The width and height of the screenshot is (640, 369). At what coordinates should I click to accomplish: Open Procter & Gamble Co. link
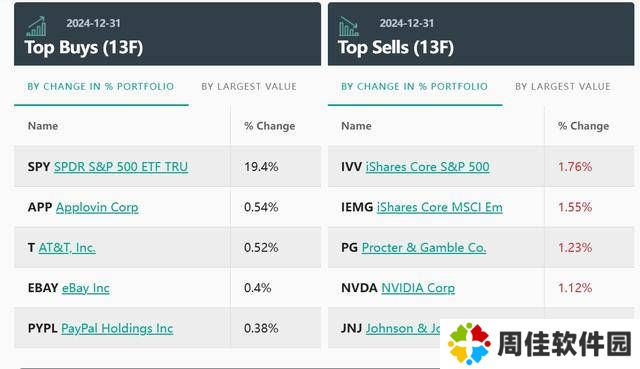tap(424, 247)
